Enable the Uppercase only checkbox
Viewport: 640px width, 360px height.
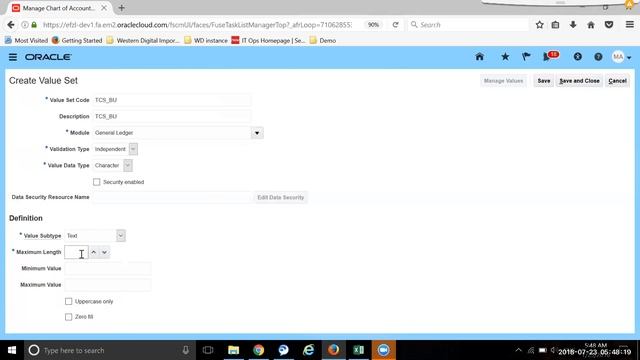click(x=68, y=301)
